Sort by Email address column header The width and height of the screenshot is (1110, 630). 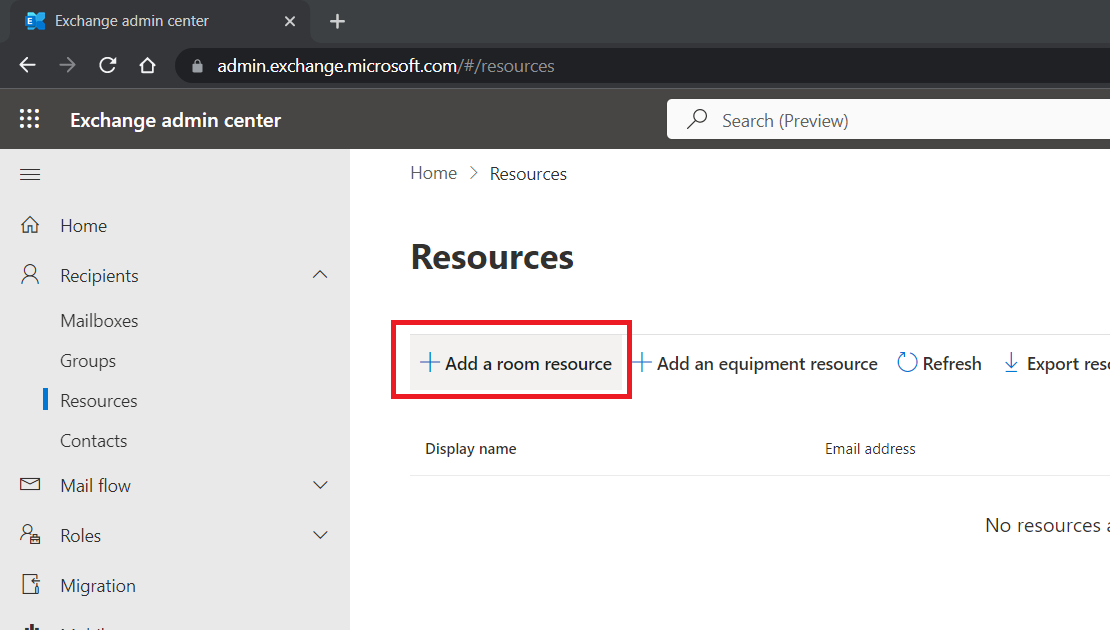(870, 449)
